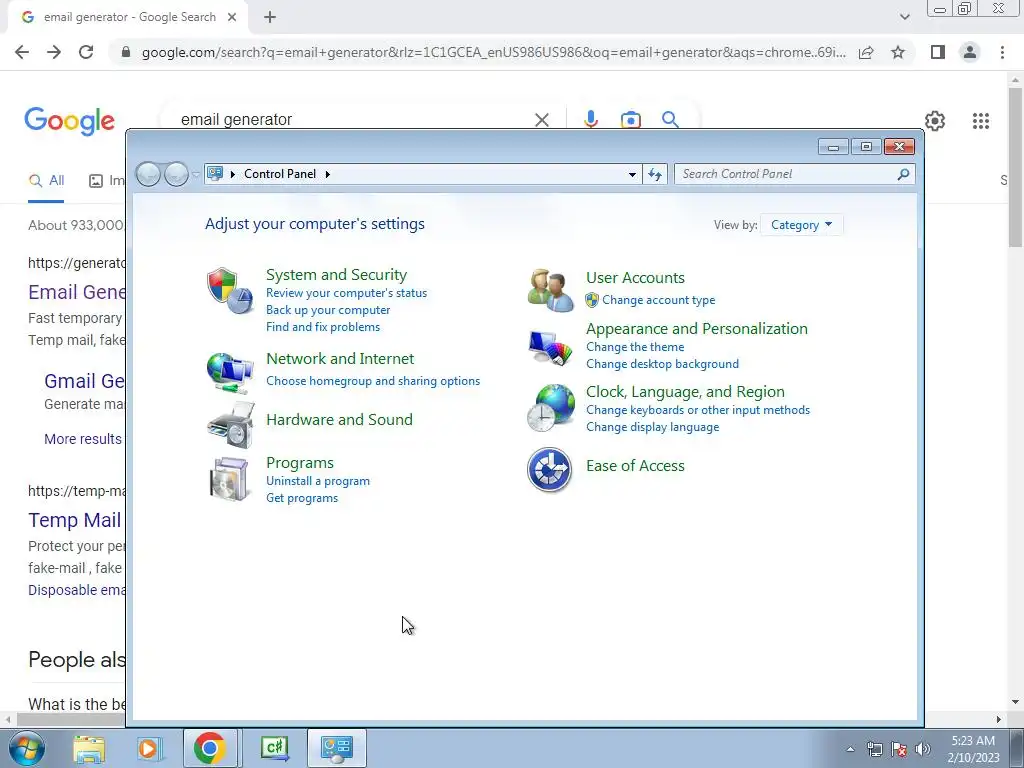Open Chrome three-dot menu
The height and width of the screenshot is (768, 1024).
point(1002,52)
